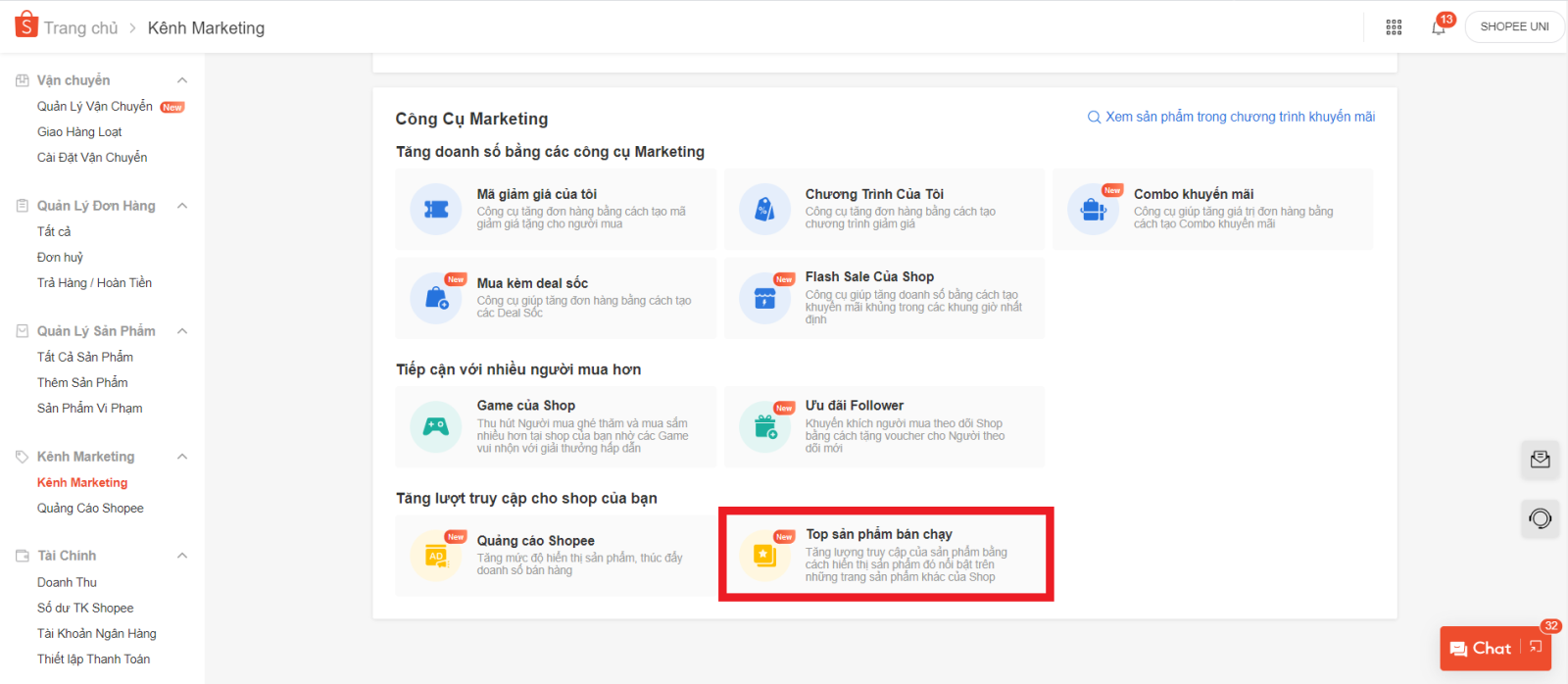The image size is (1568, 684).
Task: Click the Flash Sale Của Shop icon
Action: (x=764, y=298)
